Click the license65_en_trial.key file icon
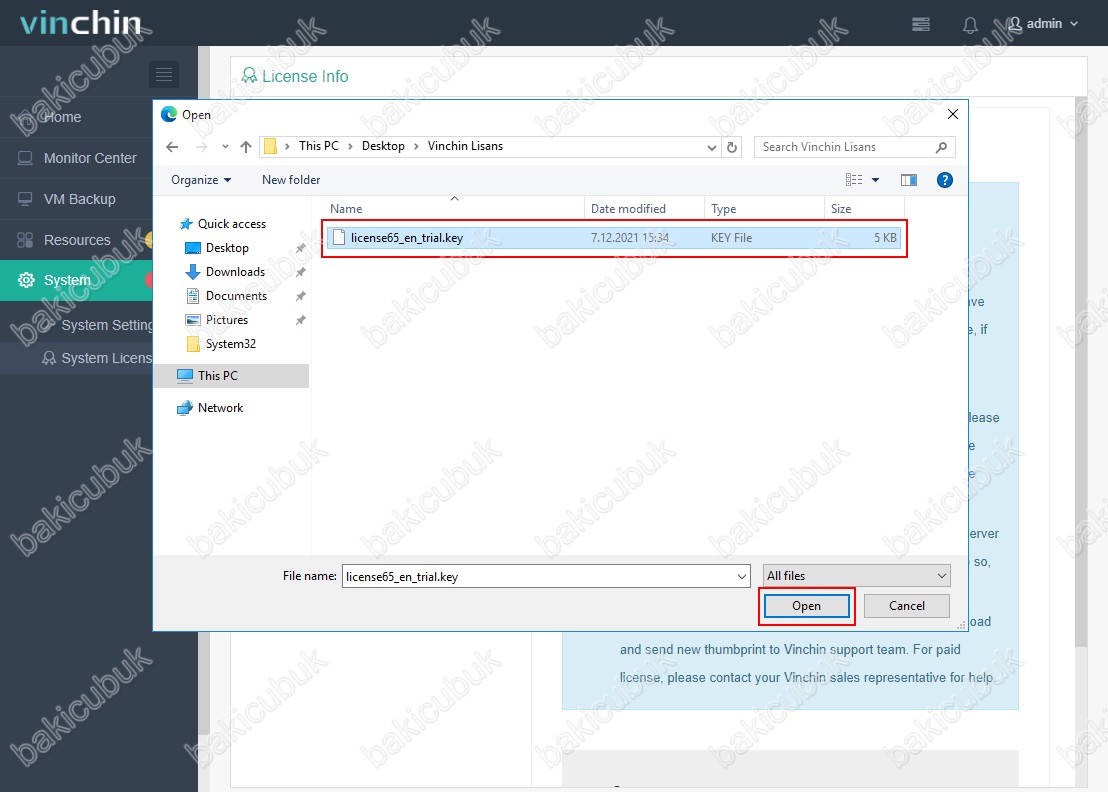 pyautogui.click(x=339, y=238)
